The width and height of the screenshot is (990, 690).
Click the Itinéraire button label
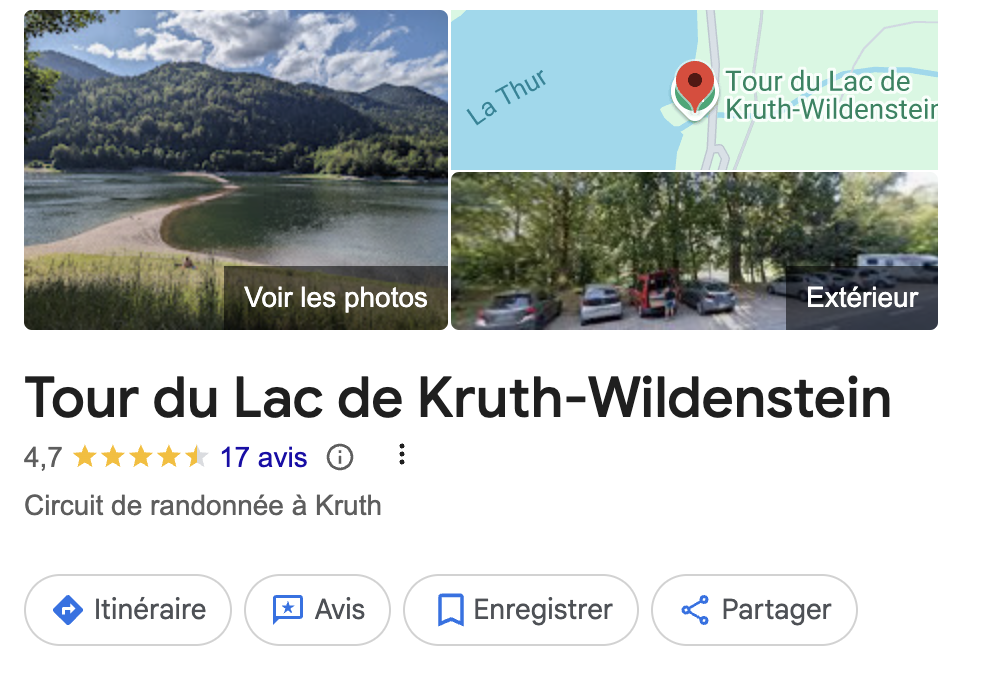(x=150, y=610)
